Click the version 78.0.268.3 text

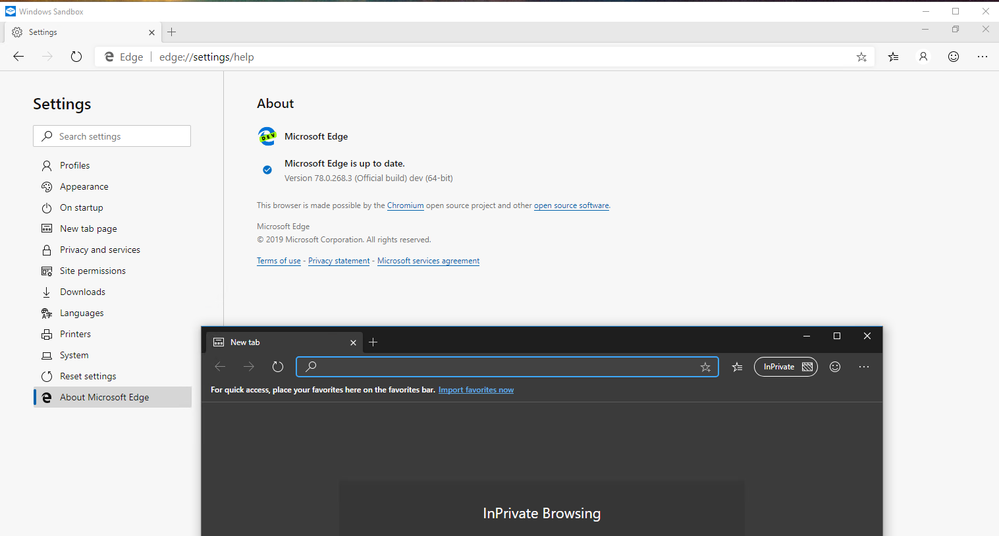tap(368, 178)
